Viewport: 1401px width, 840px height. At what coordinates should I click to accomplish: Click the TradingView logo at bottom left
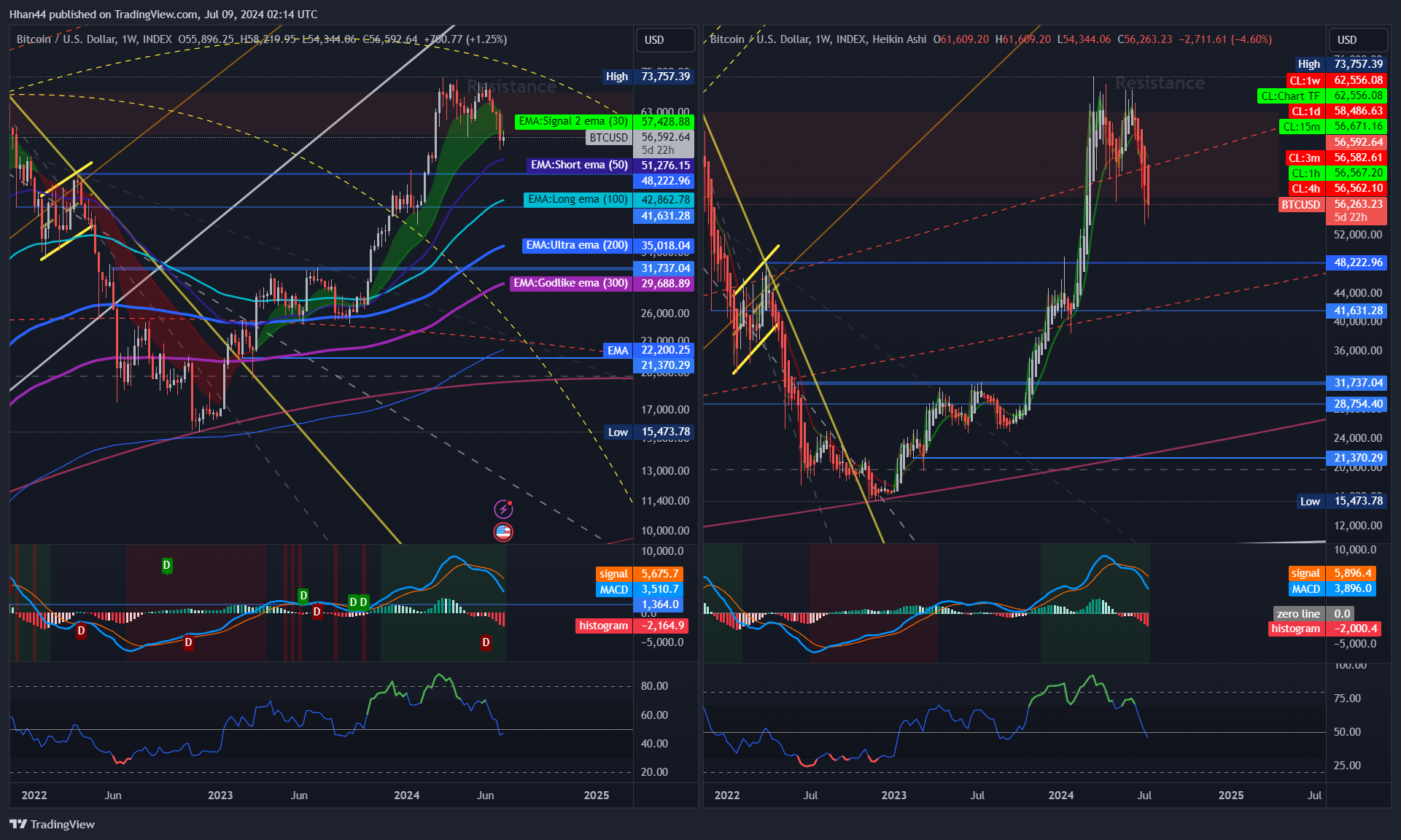point(52,824)
